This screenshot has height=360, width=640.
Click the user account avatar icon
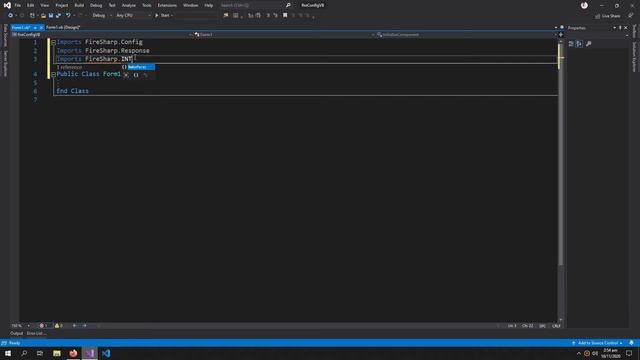[584, 5]
